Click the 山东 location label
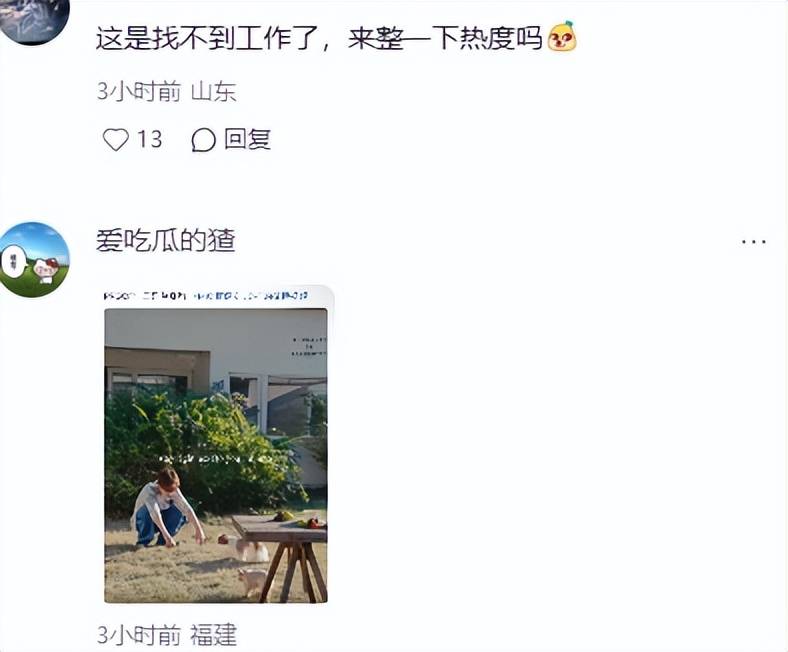This screenshot has width=788, height=652. (x=214, y=91)
